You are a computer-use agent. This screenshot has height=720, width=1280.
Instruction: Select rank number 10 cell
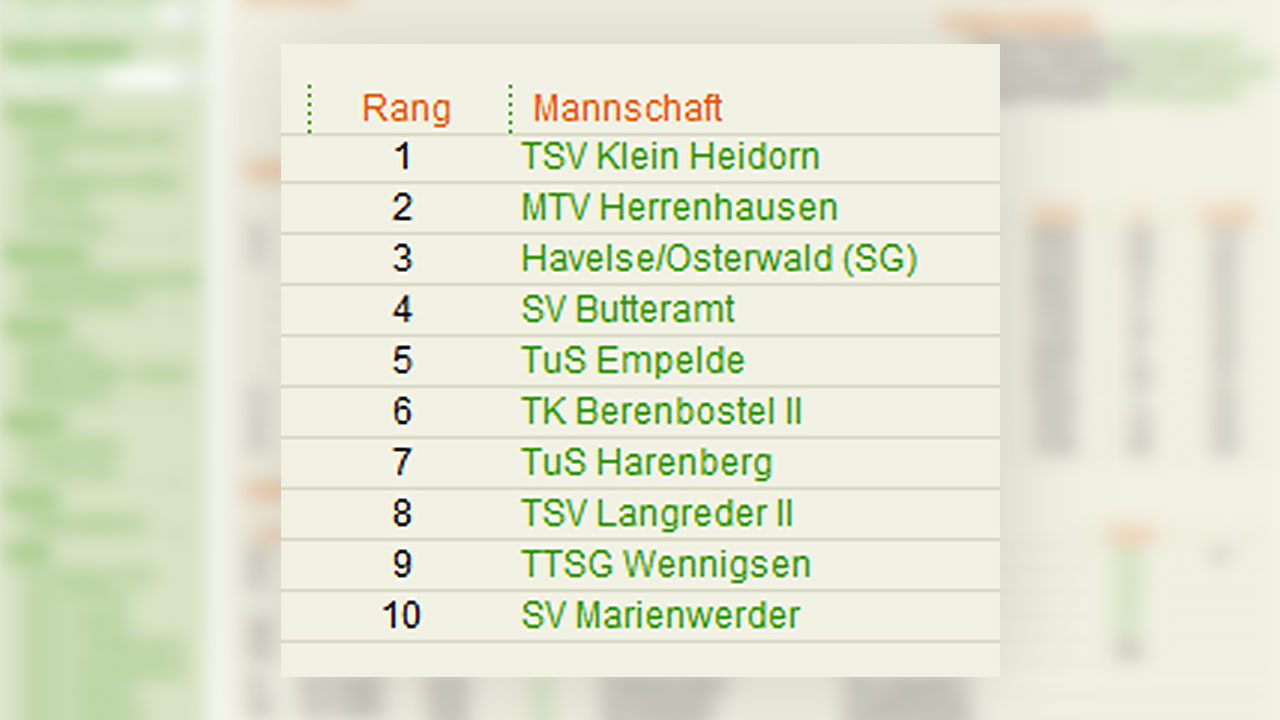[402, 616]
